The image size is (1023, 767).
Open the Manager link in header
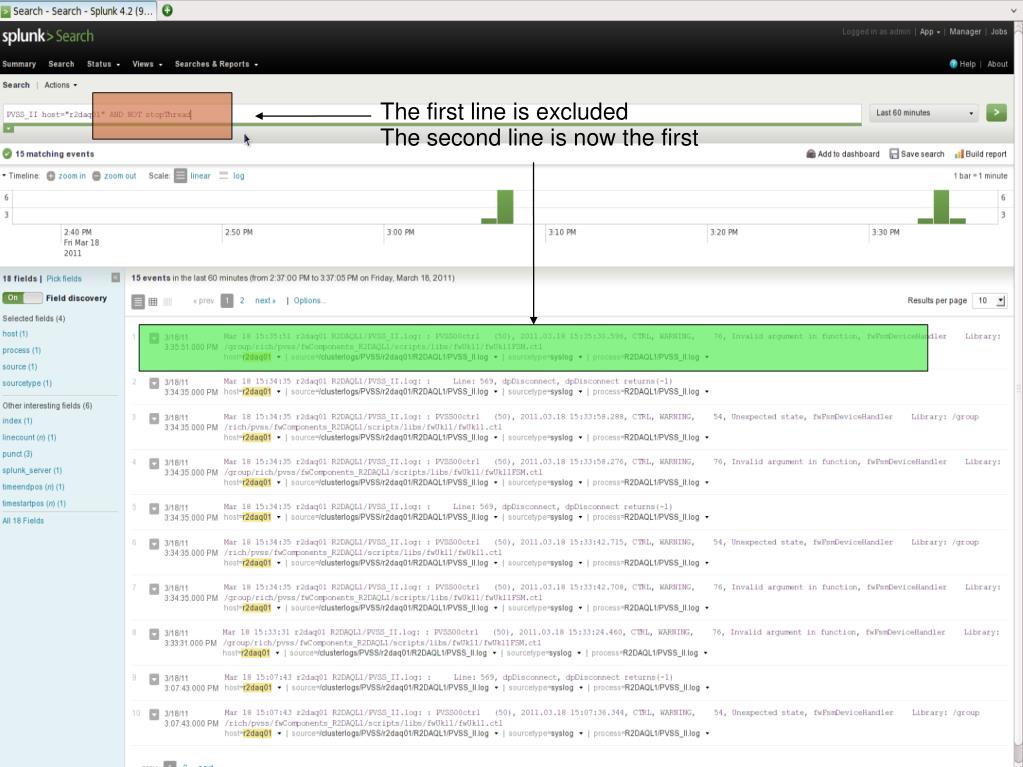click(x=965, y=32)
